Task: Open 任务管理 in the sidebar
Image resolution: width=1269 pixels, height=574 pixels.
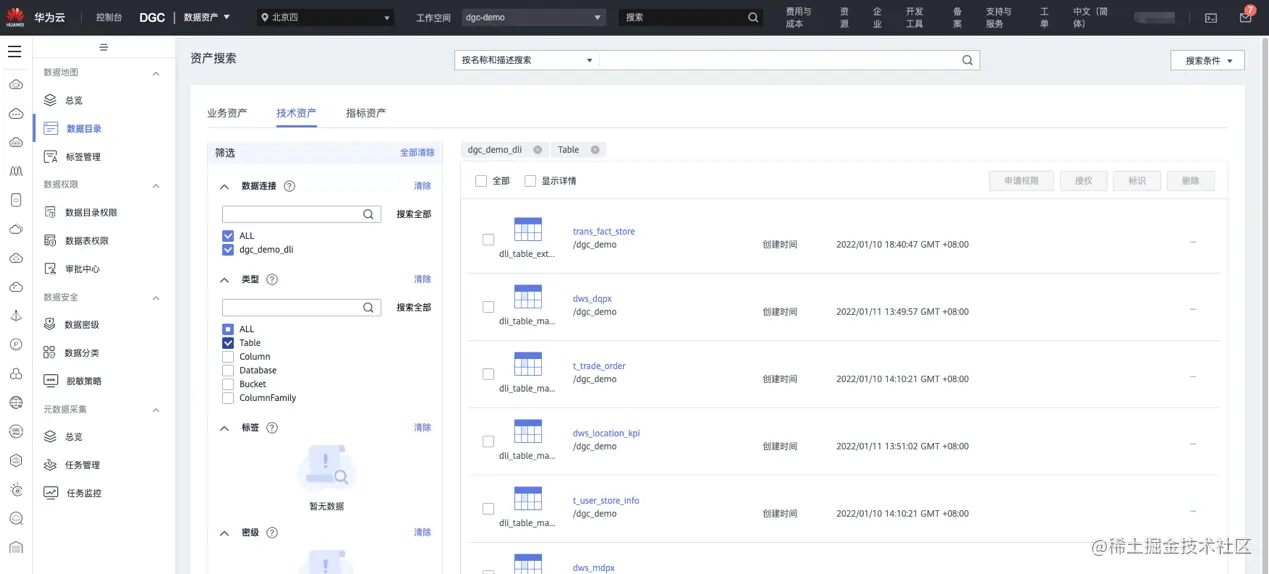Action: click(83, 465)
